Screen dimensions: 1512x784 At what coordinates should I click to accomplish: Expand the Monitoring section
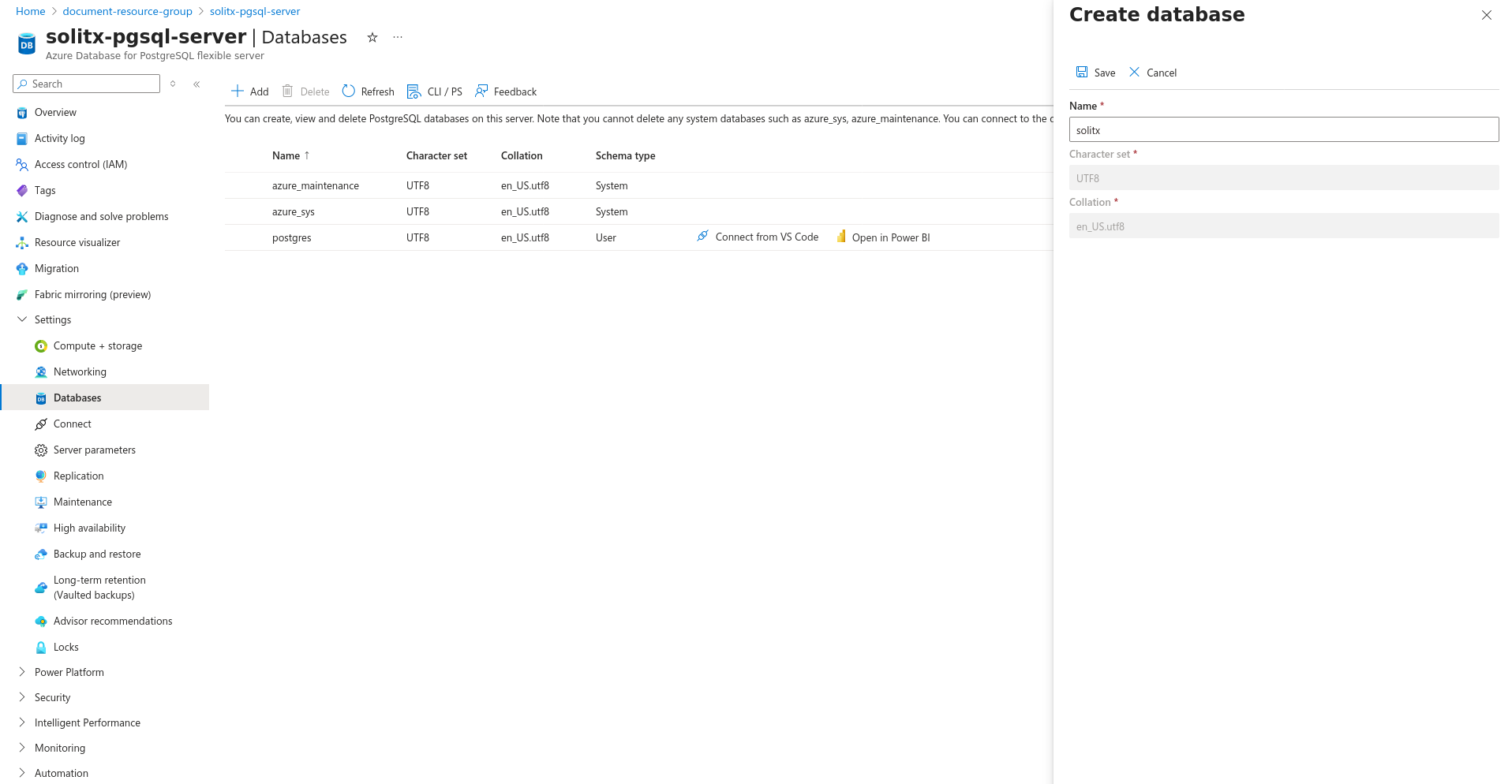pos(22,748)
